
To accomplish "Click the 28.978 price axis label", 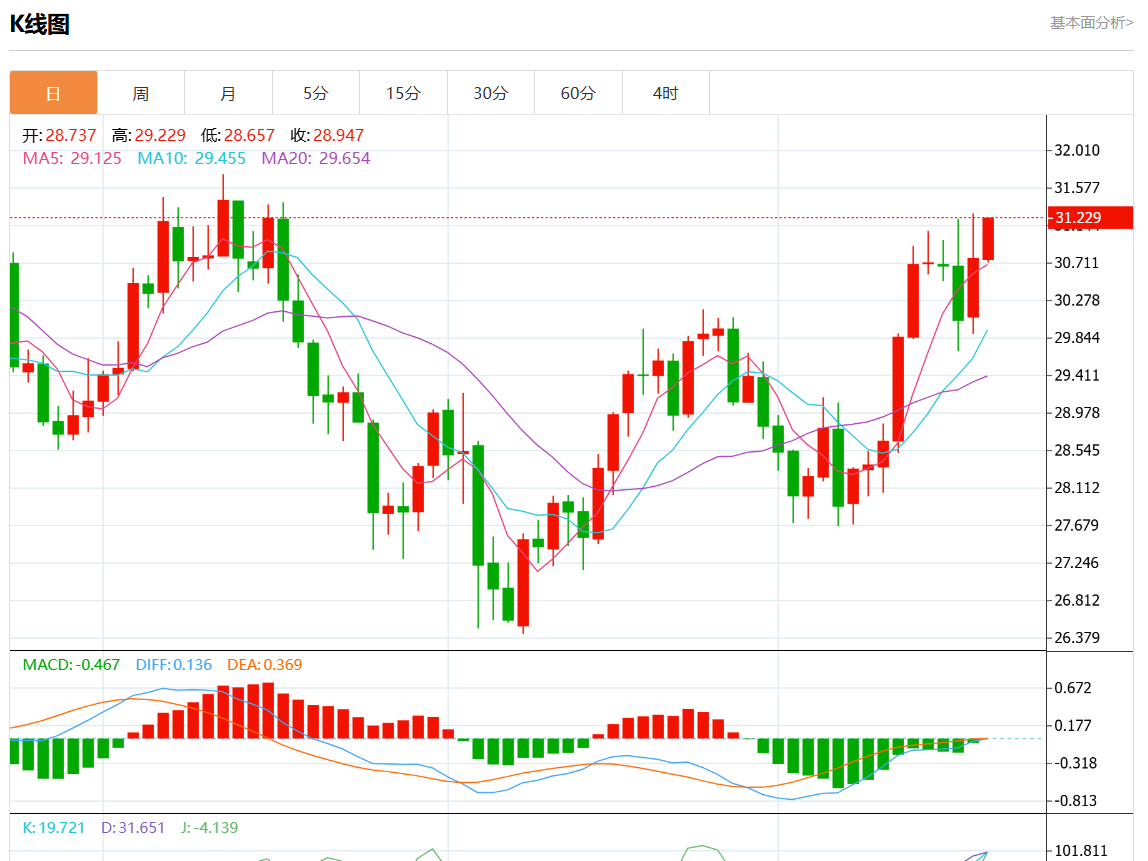I will point(1076,412).
